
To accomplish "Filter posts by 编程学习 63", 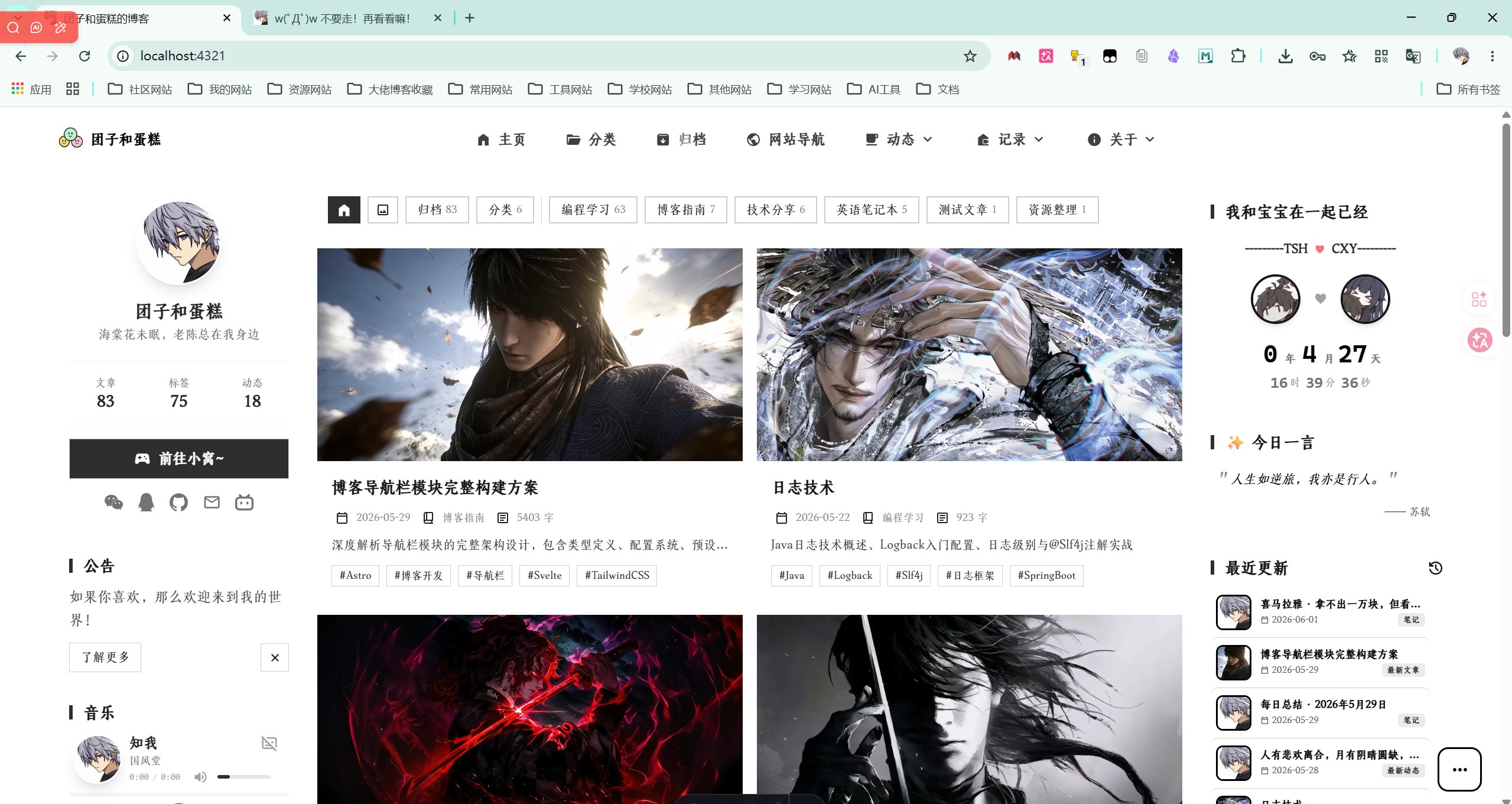I will pos(593,210).
